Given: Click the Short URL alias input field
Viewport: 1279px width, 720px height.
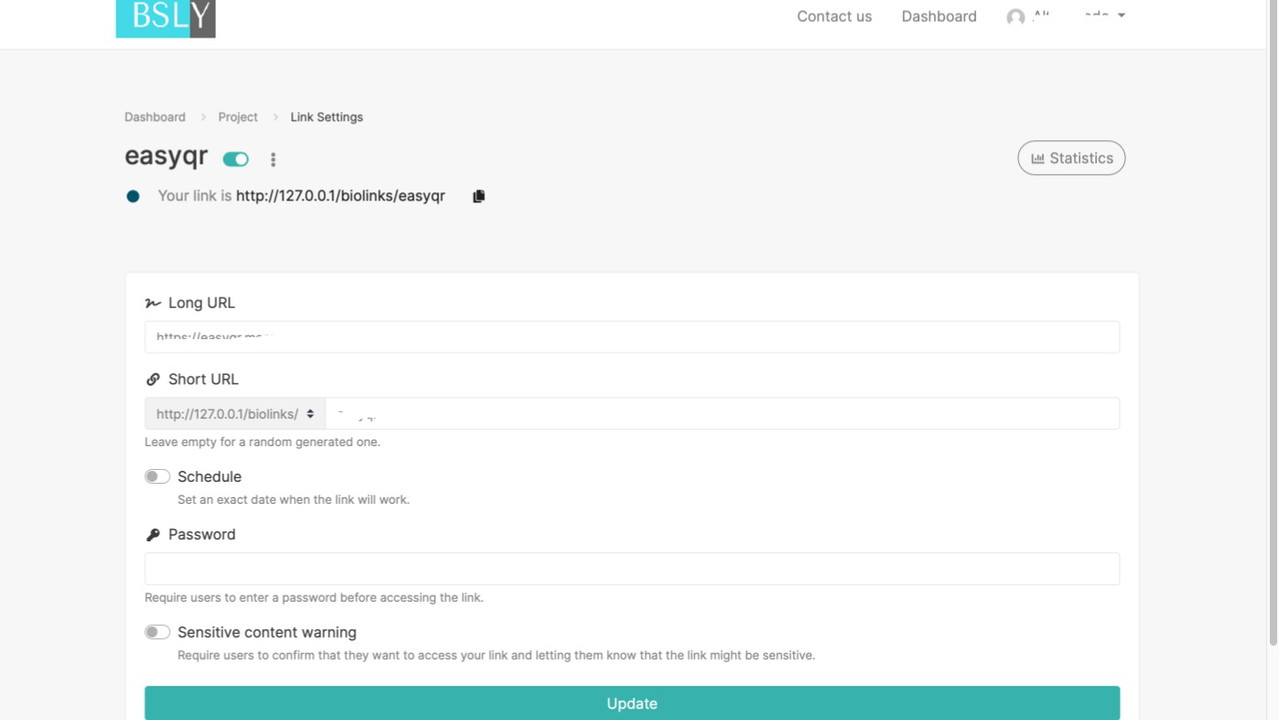Looking at the screenshot, I should click(x=722, y=414).
